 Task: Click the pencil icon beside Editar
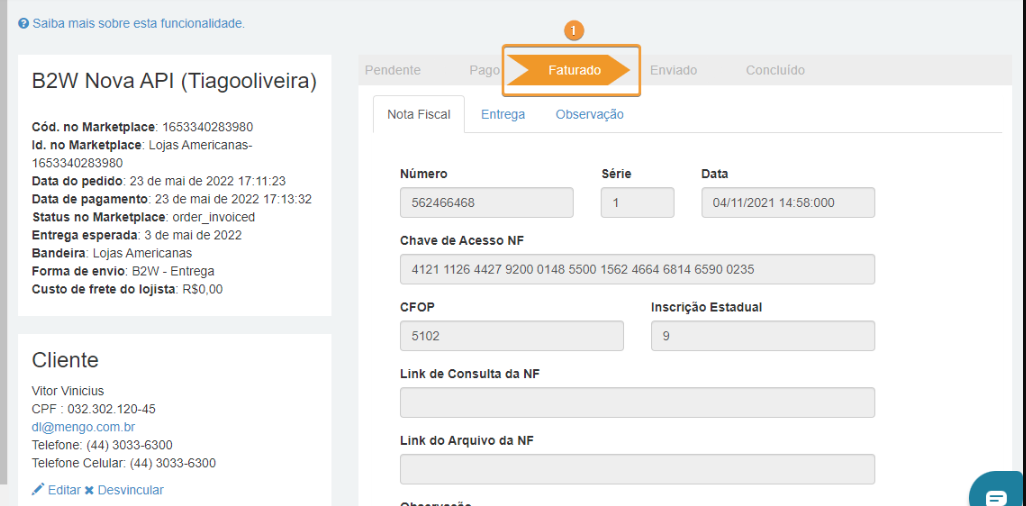click(38, 490)
